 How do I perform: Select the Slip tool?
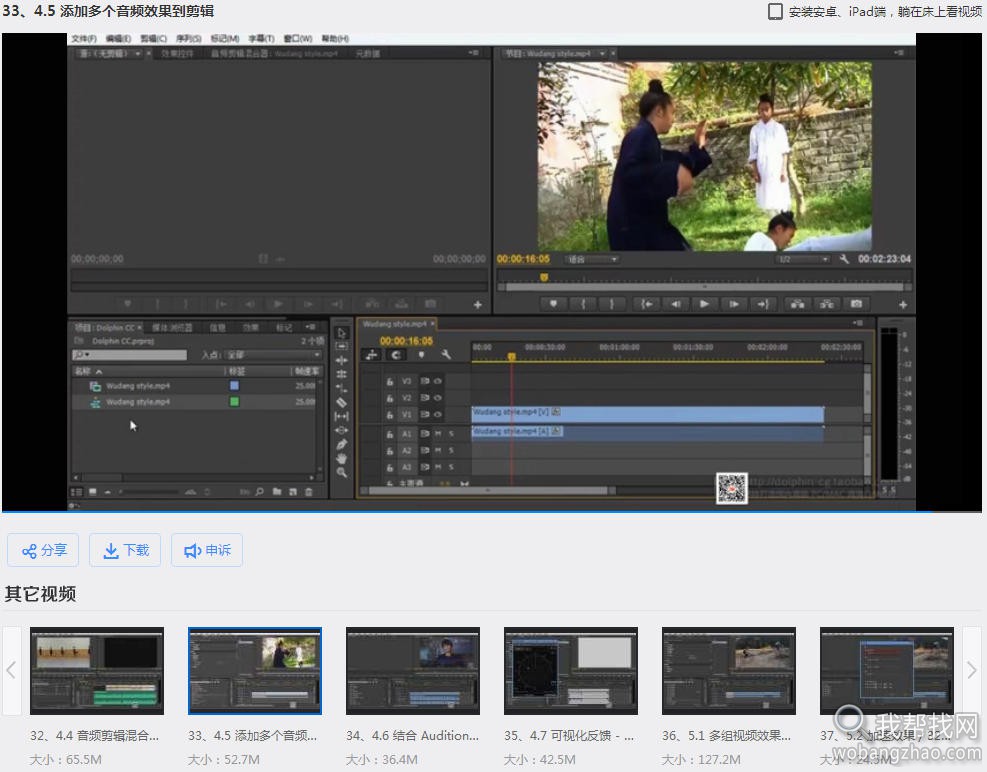342,416
